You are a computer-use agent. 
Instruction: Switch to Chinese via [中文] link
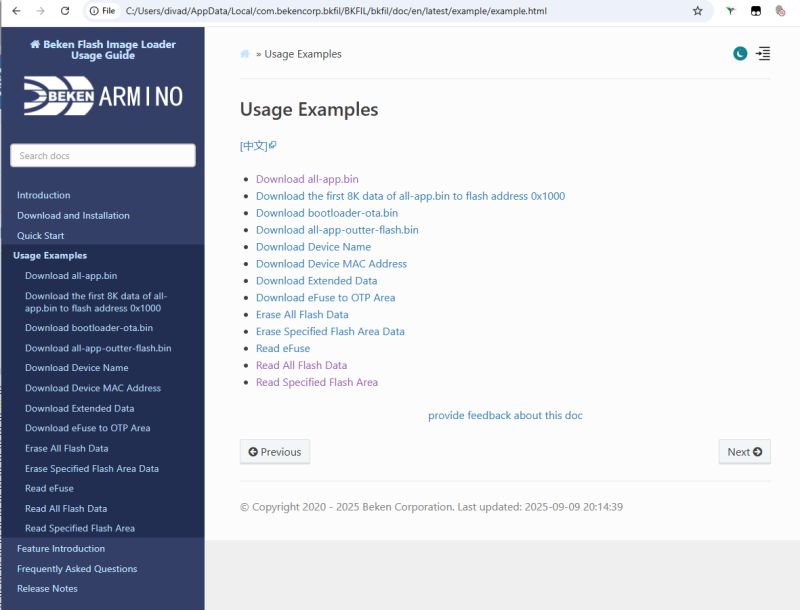click(258, 146)
